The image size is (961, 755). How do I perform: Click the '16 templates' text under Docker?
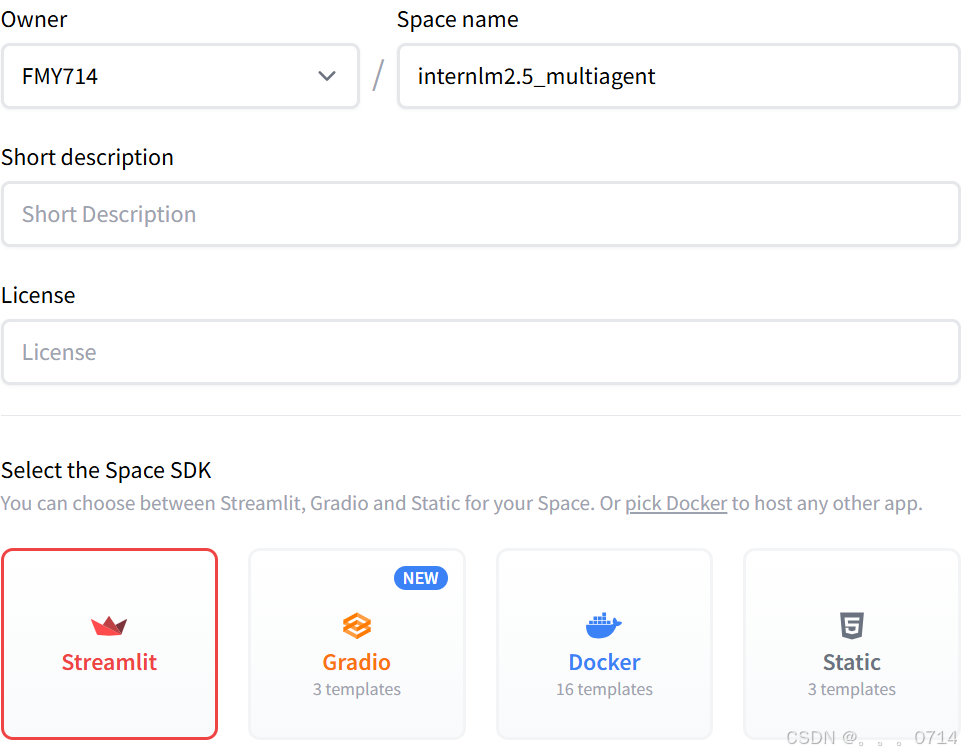click(x=604, y=689)
